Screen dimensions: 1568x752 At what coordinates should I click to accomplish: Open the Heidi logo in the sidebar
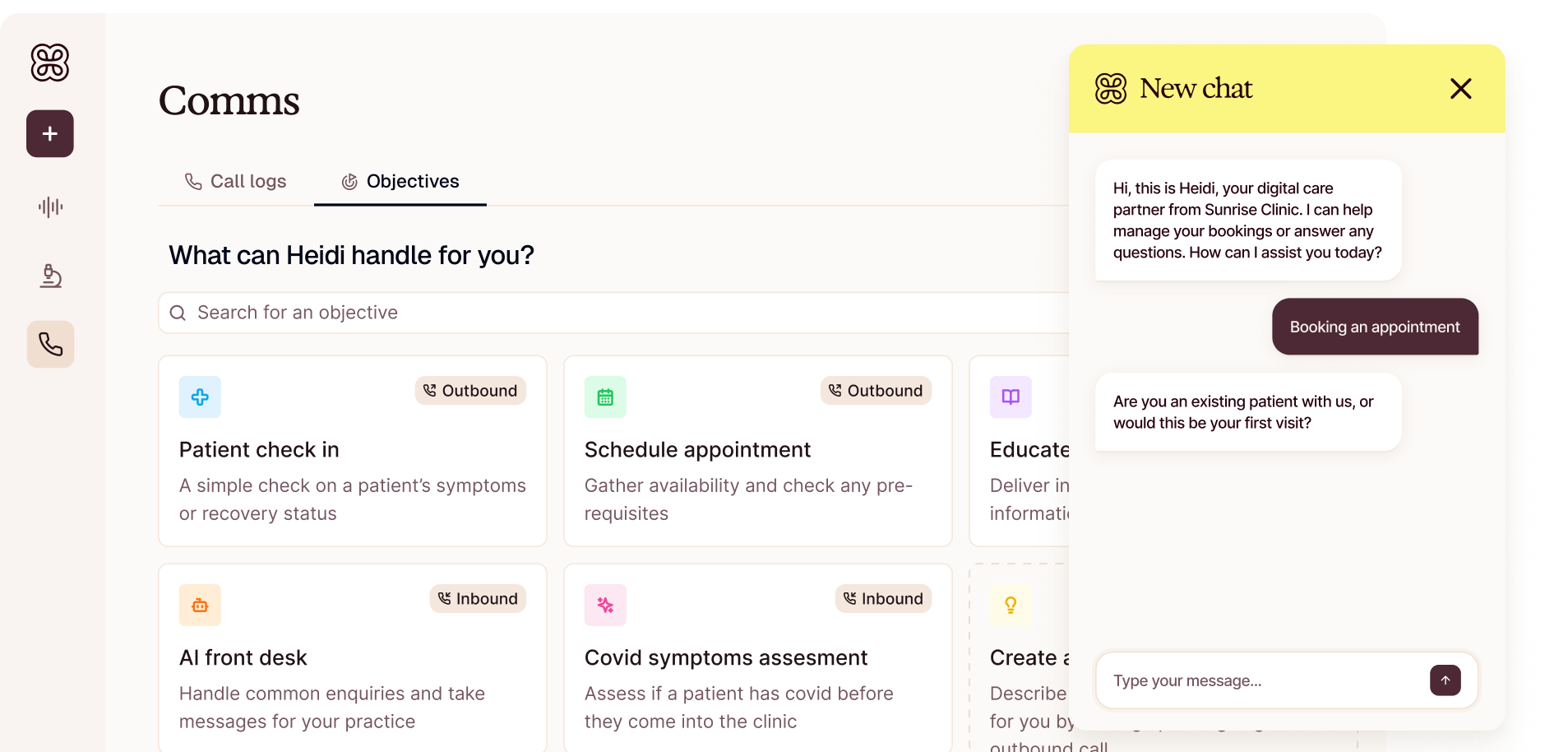click(50, 63)
